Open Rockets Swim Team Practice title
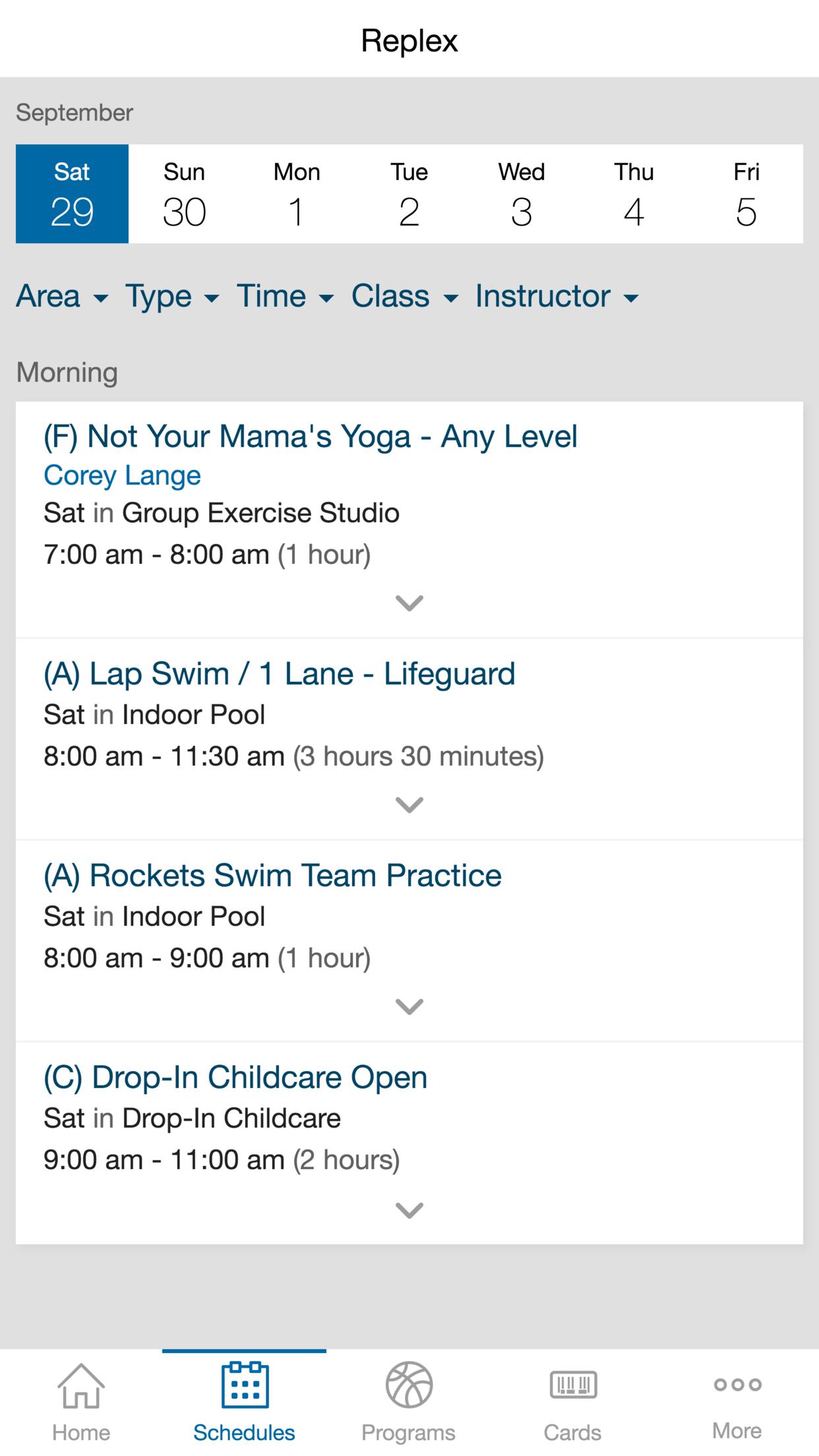 (272, 876)
